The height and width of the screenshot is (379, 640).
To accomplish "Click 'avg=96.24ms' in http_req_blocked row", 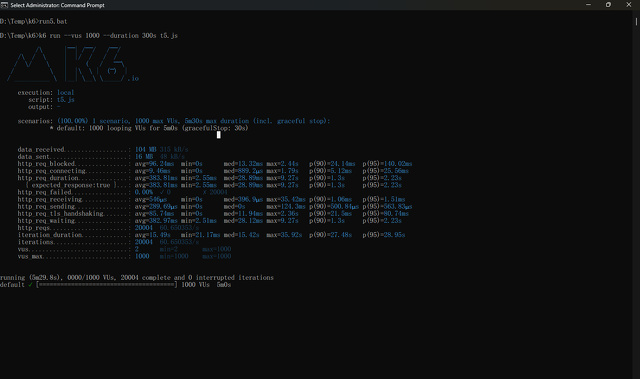I will click(x=154, y=164).
